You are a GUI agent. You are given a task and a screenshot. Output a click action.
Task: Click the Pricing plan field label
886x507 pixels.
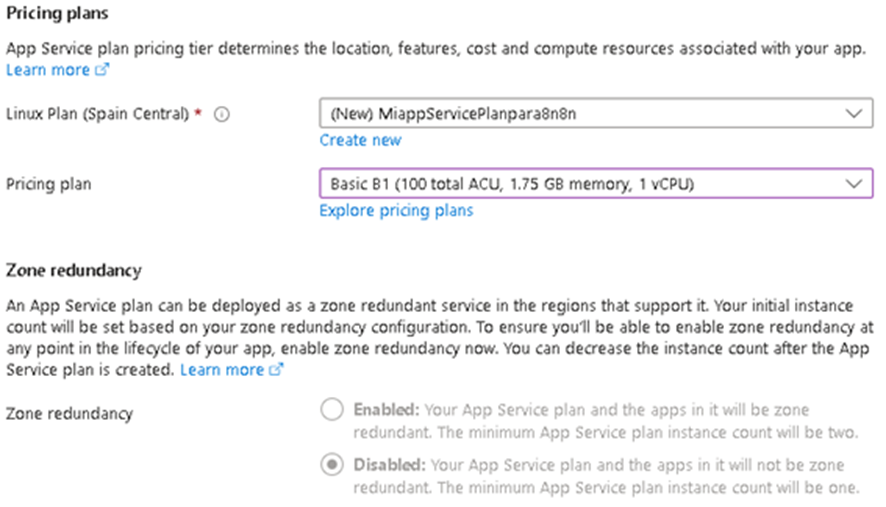(x=50, y=185)
